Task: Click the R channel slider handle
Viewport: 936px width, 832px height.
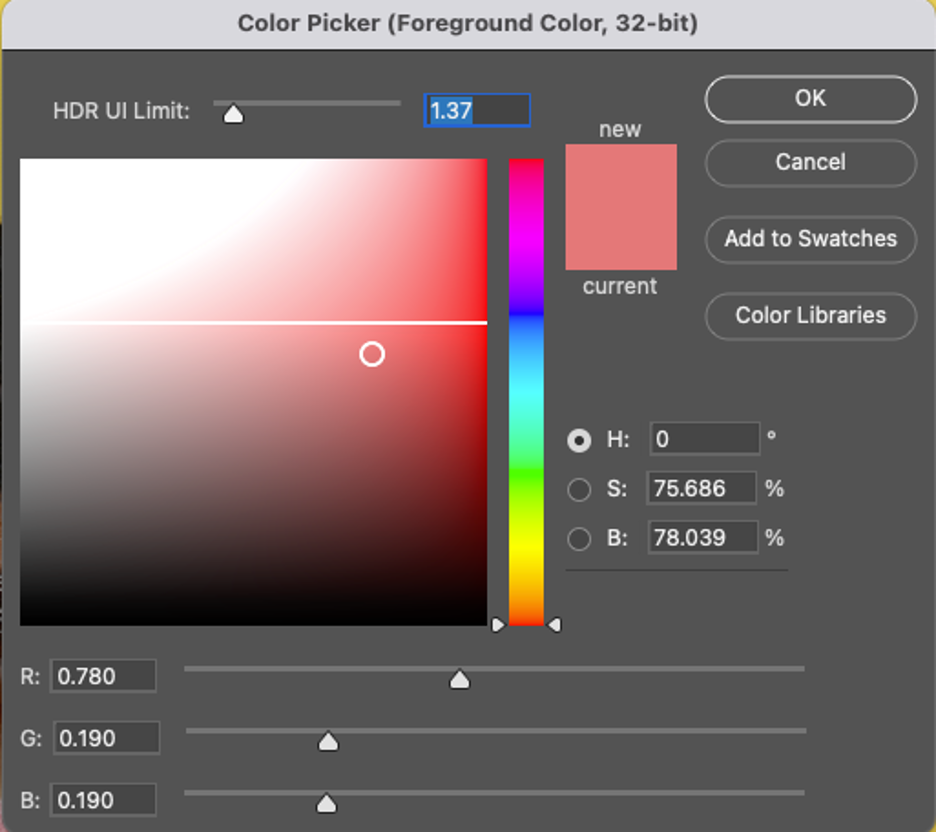Action: tap(459, 678)
